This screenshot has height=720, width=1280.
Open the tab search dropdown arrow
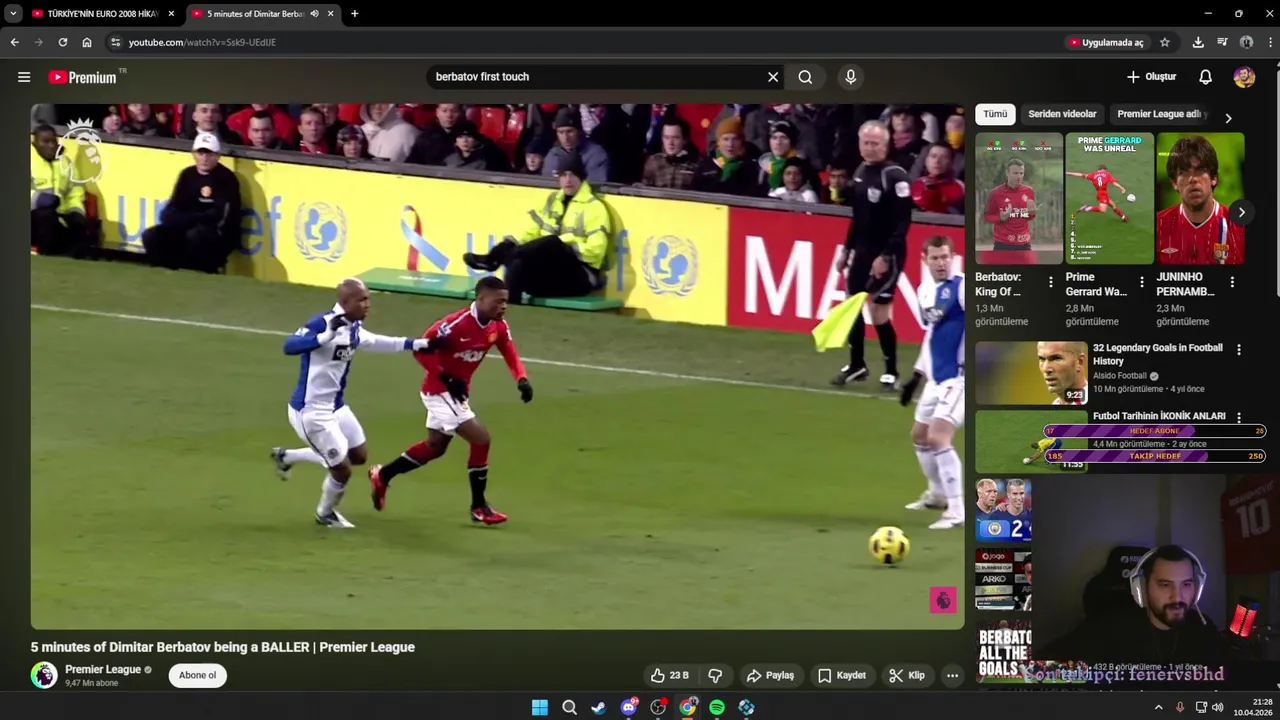[x=13, y=14]
